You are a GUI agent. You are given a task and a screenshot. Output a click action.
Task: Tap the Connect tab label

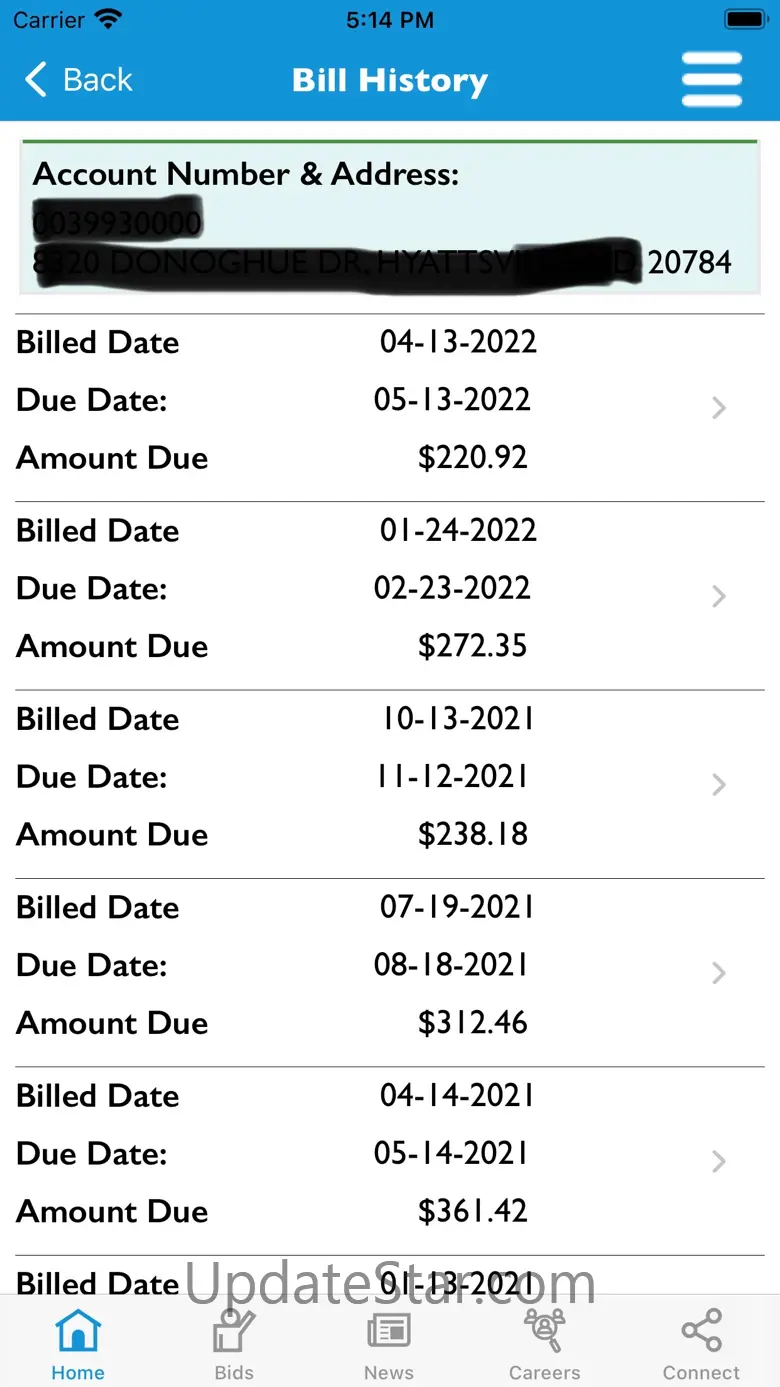701,1373
